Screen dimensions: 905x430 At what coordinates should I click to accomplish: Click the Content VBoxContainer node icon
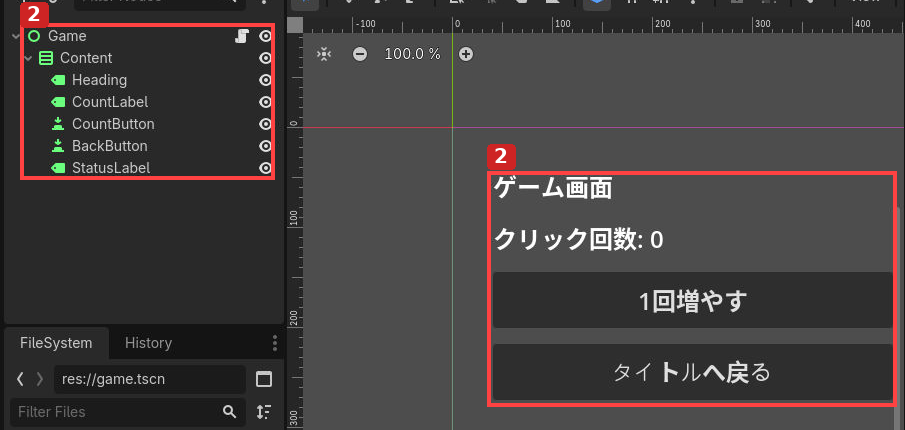pyautogui.click(x=46, y=58)
